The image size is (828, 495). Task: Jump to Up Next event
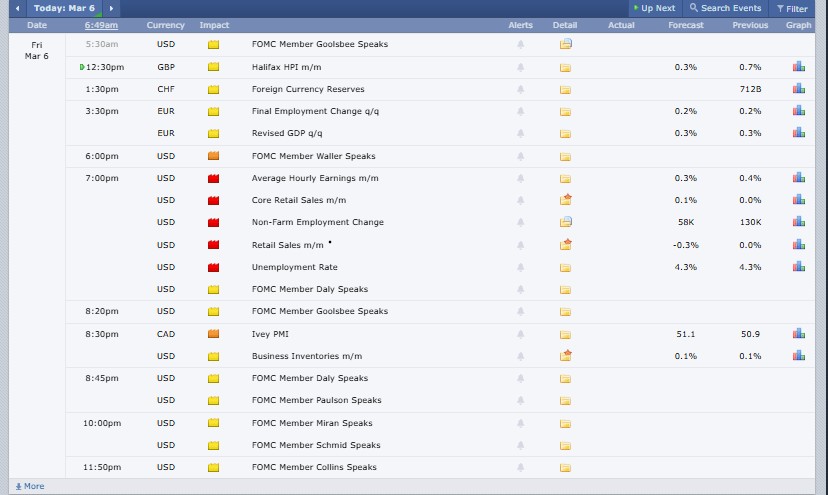pos(653,8)
